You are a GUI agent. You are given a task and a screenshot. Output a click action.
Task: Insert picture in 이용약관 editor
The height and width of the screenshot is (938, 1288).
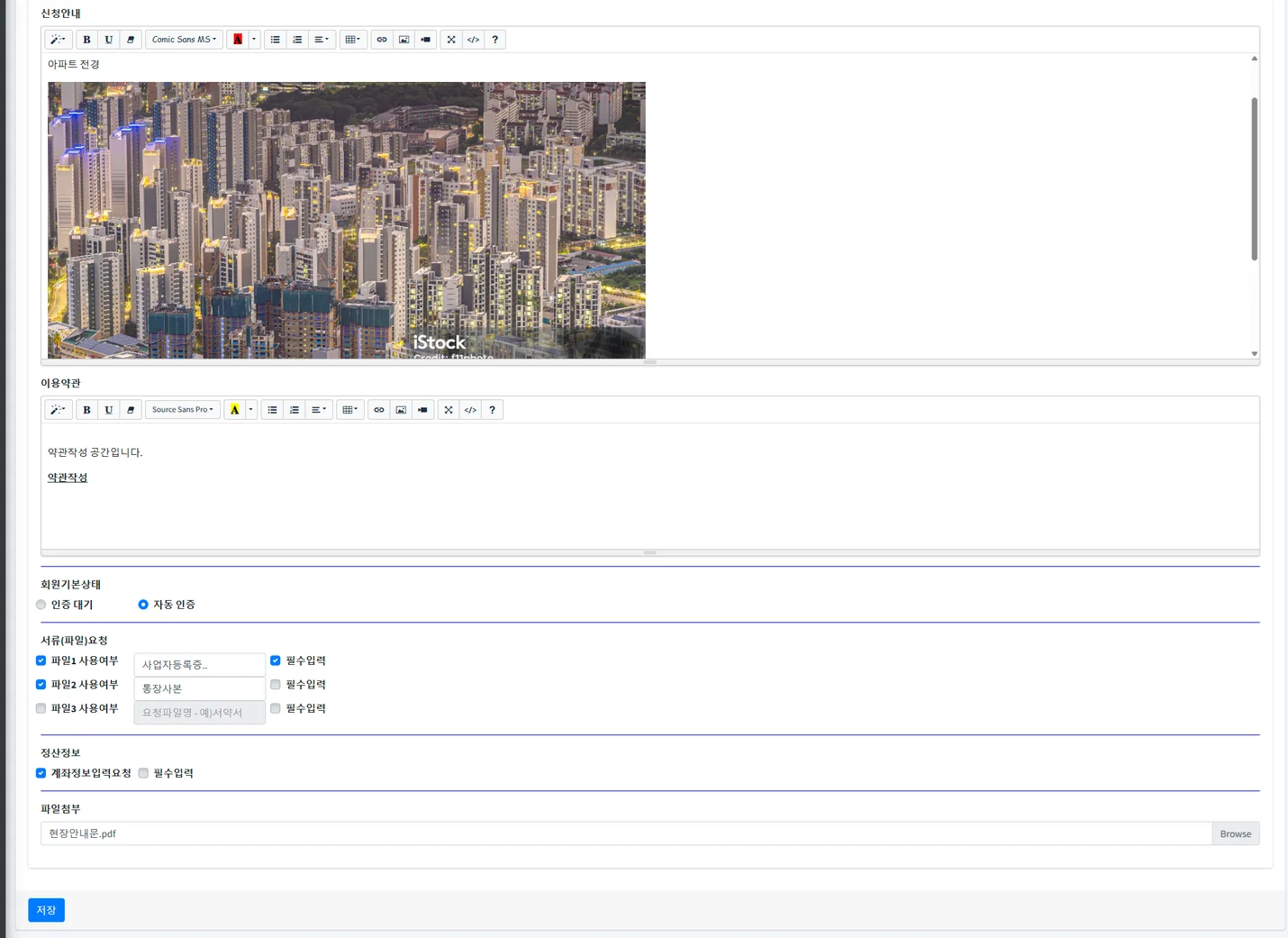(401, 410)
